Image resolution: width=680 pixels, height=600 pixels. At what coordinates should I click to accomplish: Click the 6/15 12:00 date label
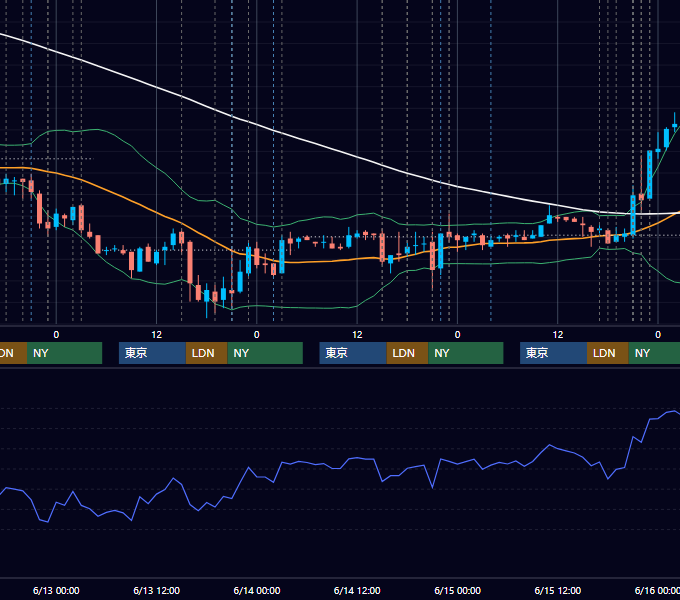point(558,590)
